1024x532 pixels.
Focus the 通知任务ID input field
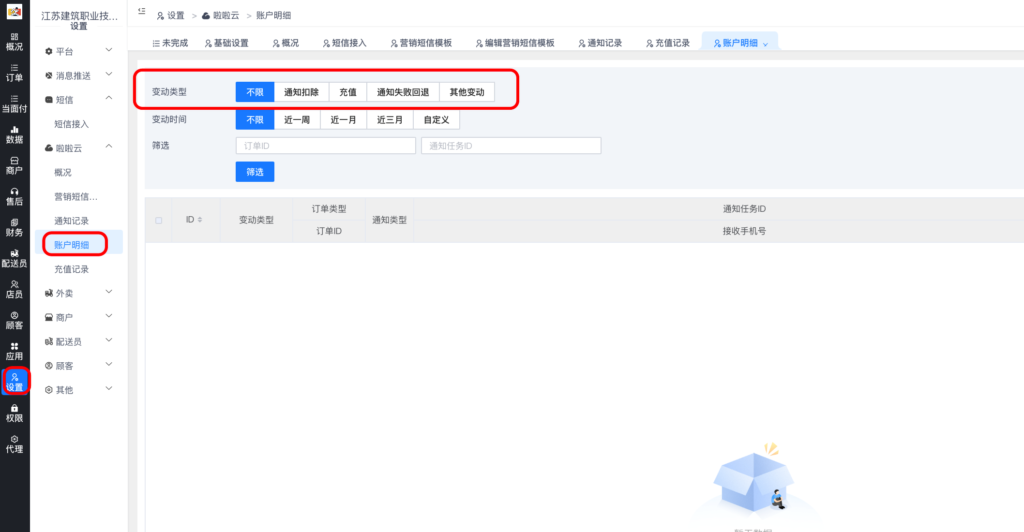[x=511, y=146]
